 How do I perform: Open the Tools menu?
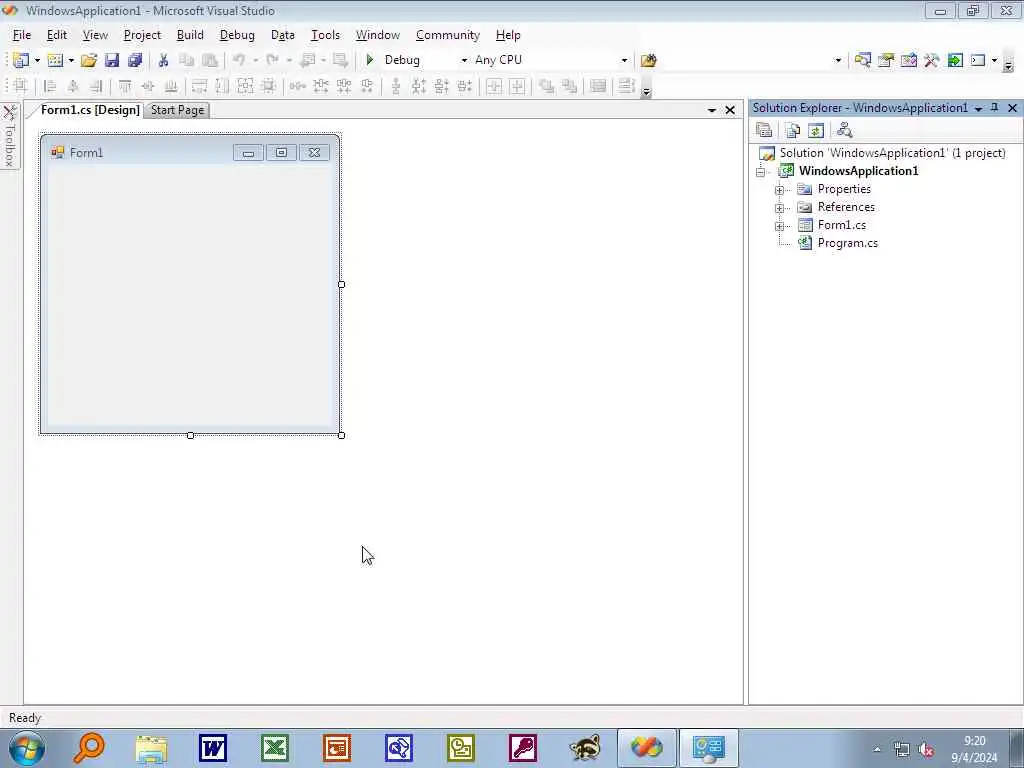tap(325, 35)
